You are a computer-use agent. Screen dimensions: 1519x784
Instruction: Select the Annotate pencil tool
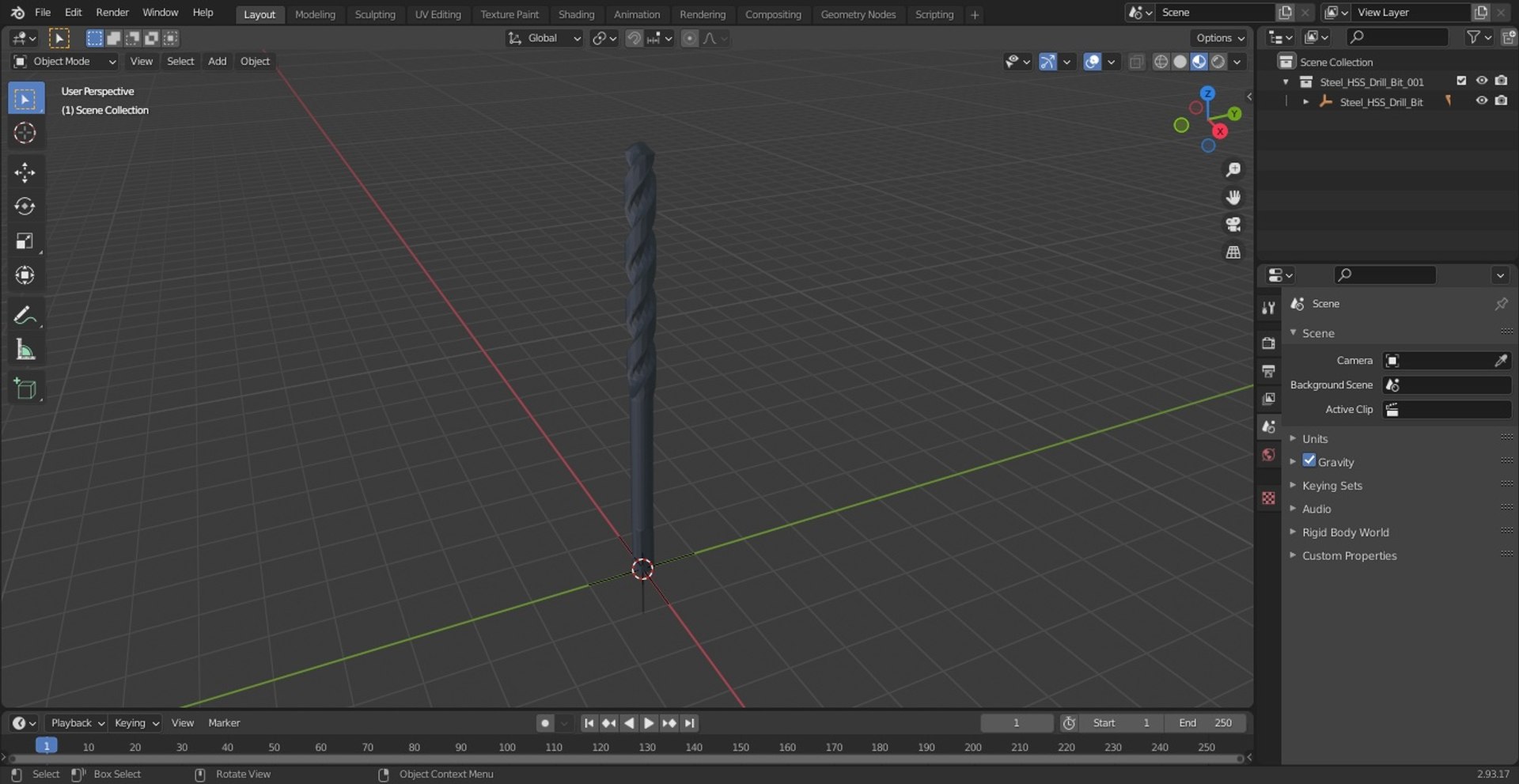25,315
